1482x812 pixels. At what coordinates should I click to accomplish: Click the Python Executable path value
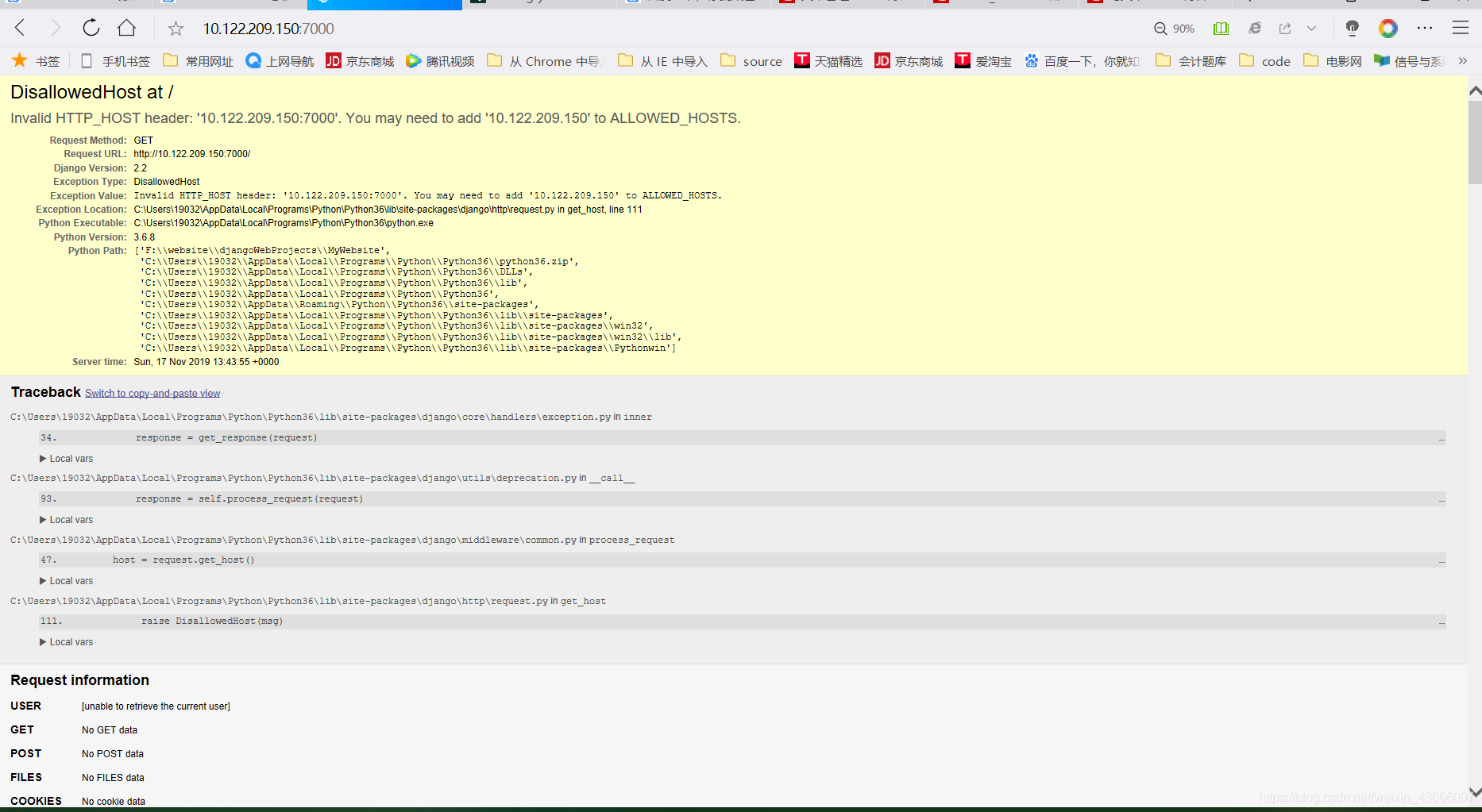coord(284,223)
